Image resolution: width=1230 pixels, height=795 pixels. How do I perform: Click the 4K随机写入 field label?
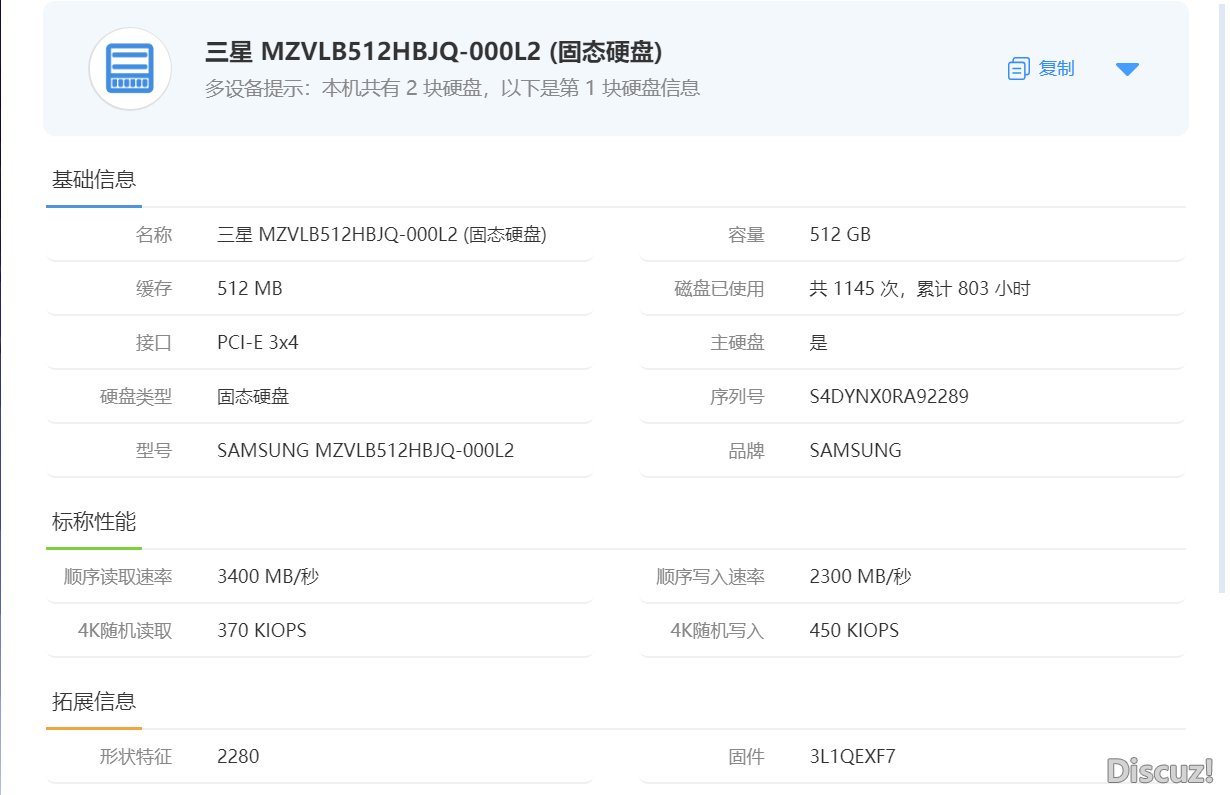click(x=717, y=631)
